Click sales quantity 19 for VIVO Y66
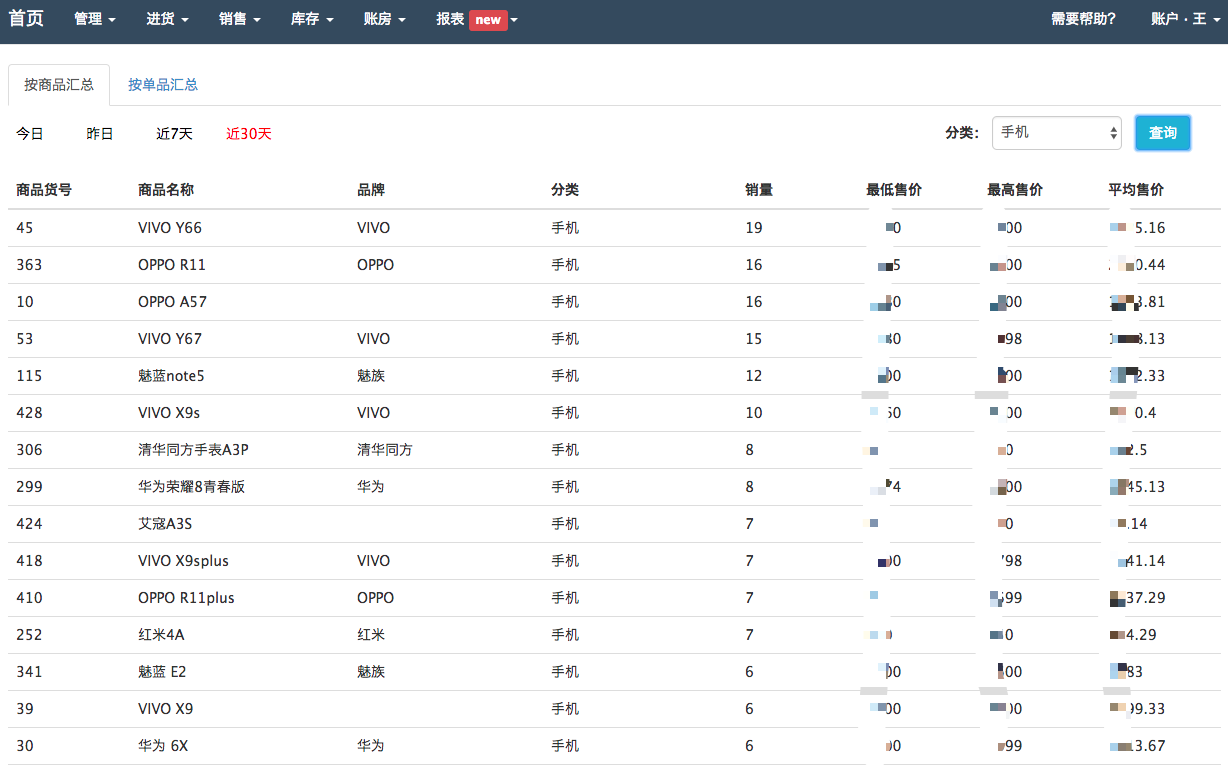This screenshot has width=1228, height=765. (754, 228)
